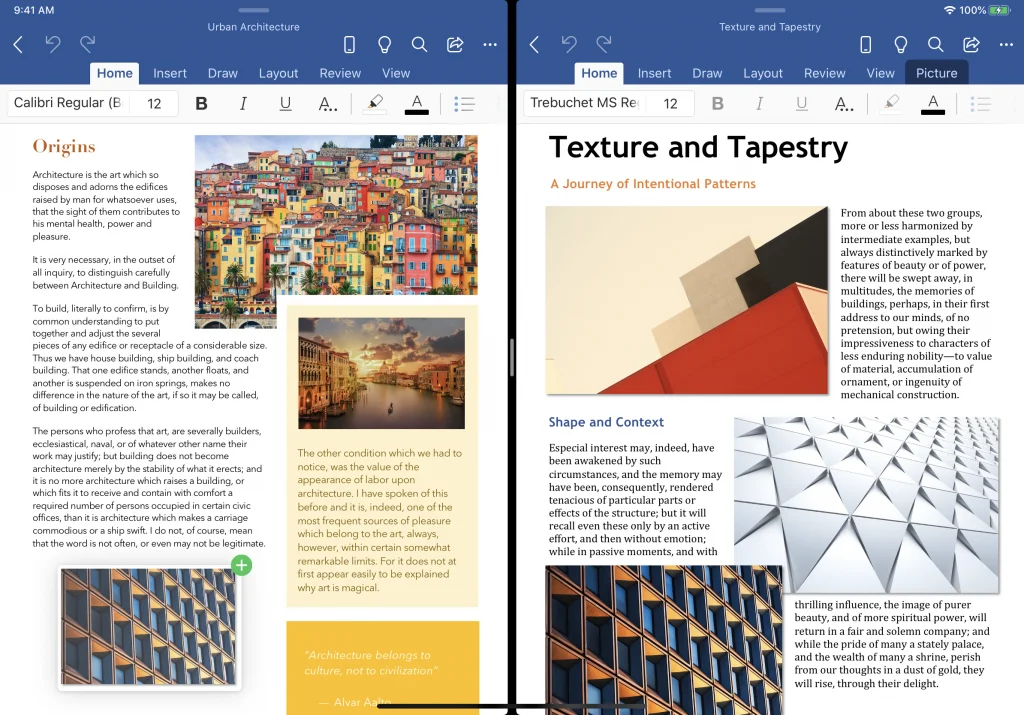Toggle underline formatting in Urban Architecture
1024x715 pixels.
[x=285, y=102]
